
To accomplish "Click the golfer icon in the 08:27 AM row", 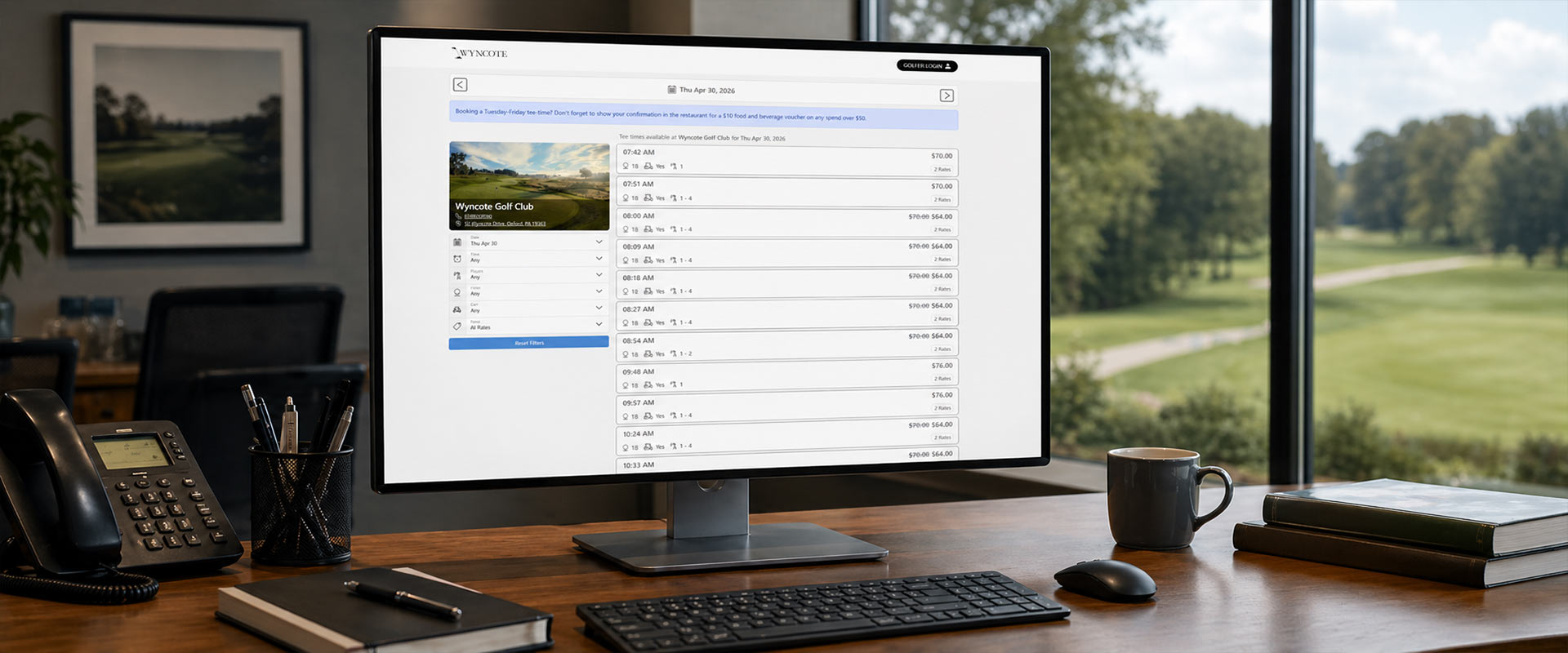I will [674, 322].
